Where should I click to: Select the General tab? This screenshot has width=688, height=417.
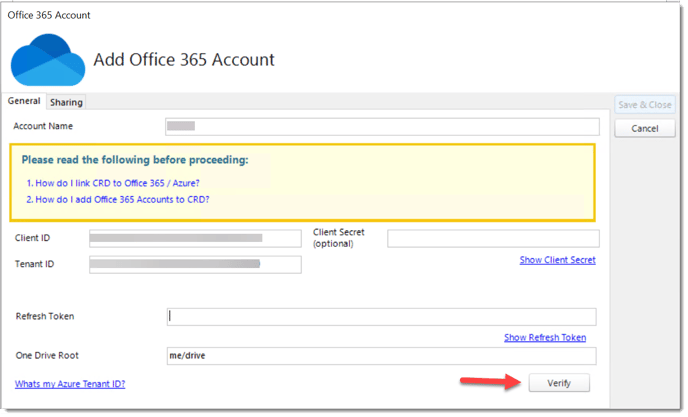click(24, 101)
